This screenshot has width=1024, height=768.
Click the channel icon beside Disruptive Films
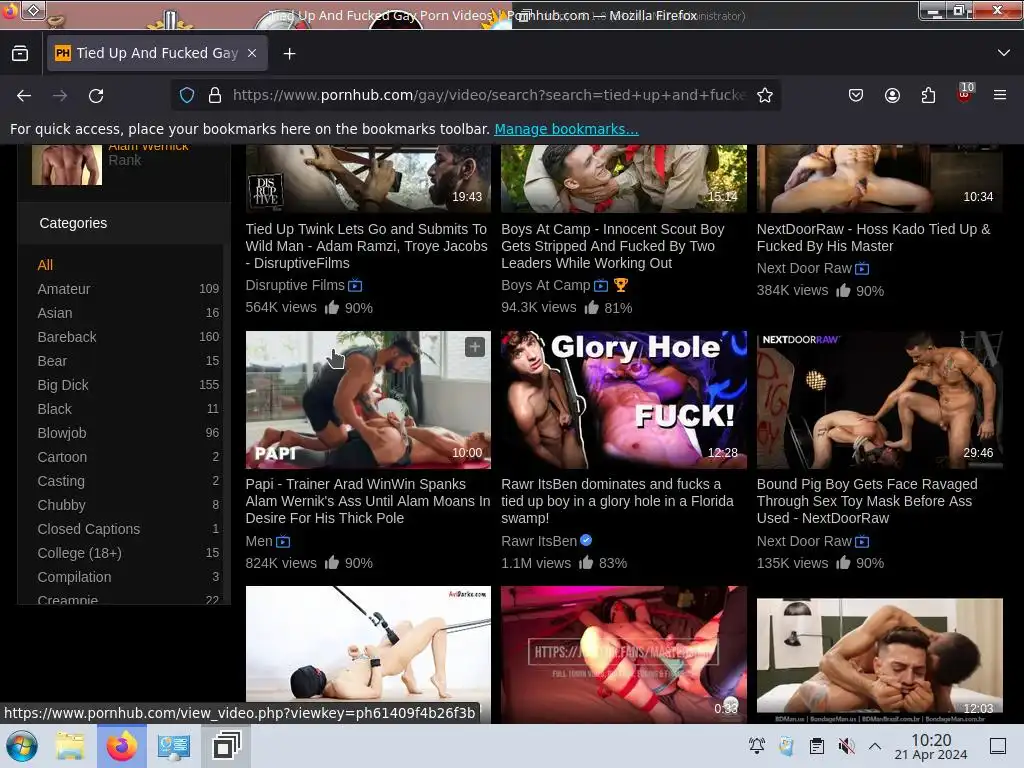click(355, 285)
